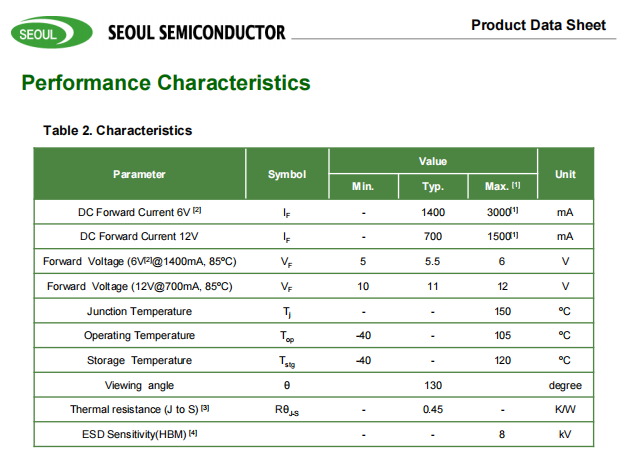Click the Product Data Sheet header text
624x473 pixels.
[538, 25]
